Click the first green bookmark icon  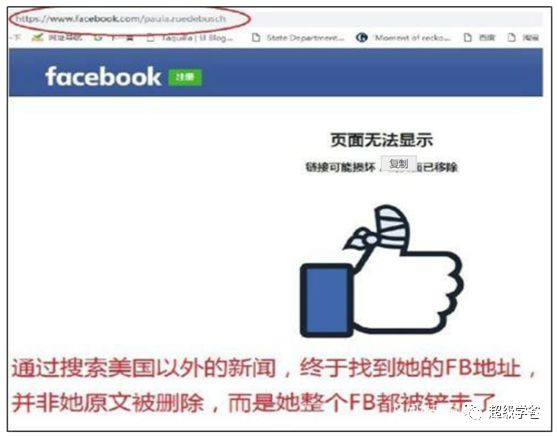point(37,37)
